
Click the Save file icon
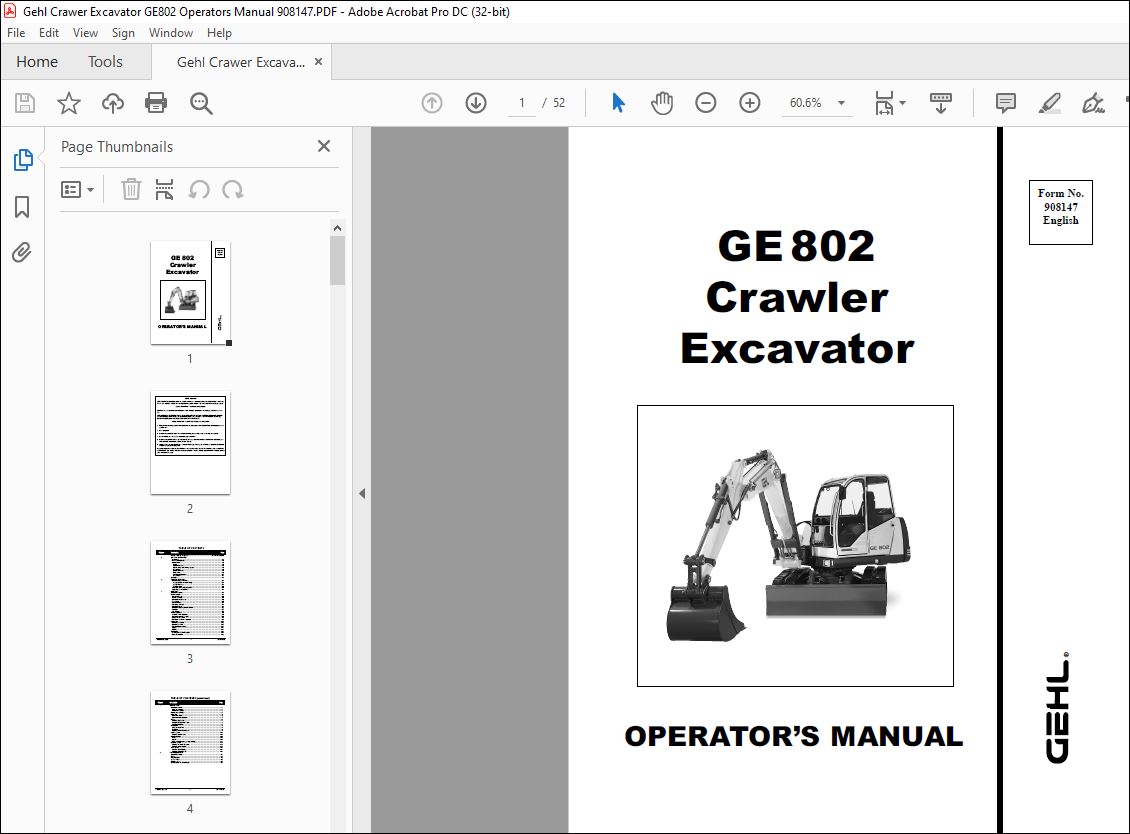(25, 103)
